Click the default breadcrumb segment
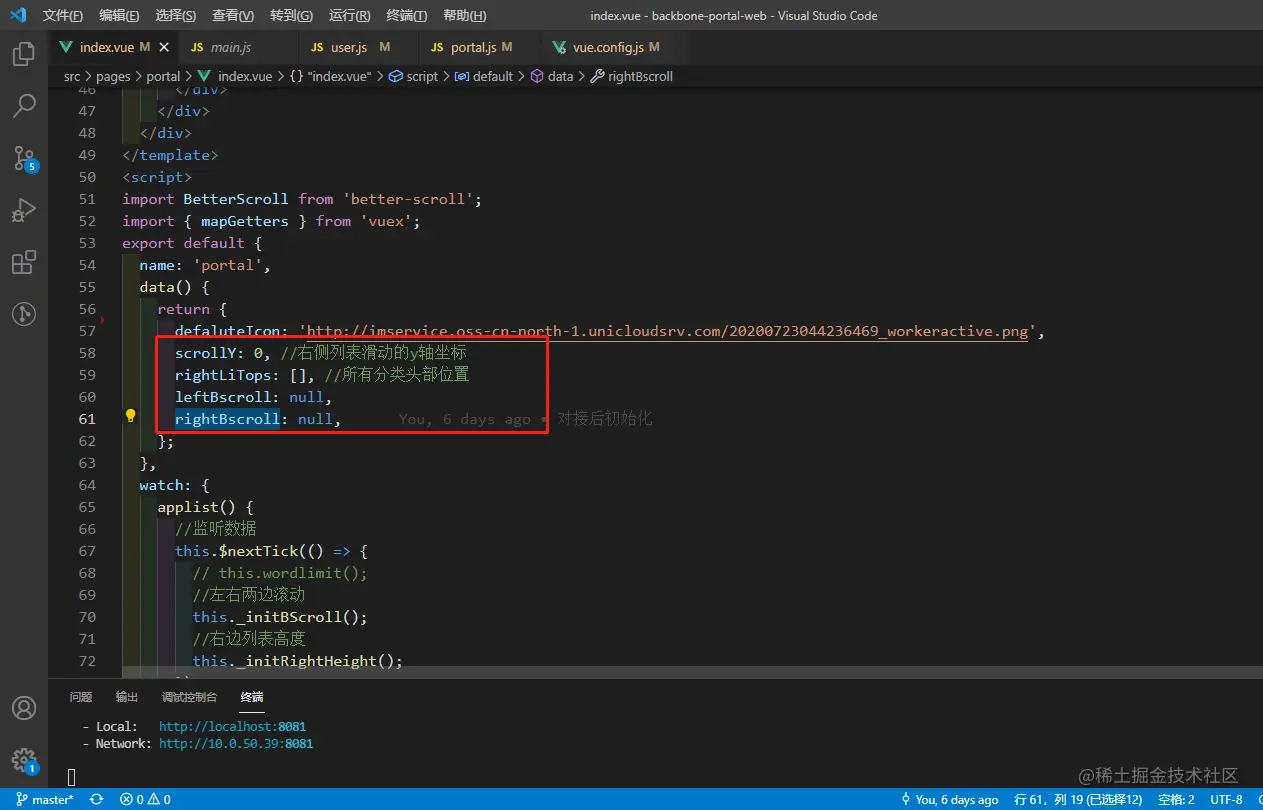This screenshot has width=1263, height=810. tap(484, 76)
